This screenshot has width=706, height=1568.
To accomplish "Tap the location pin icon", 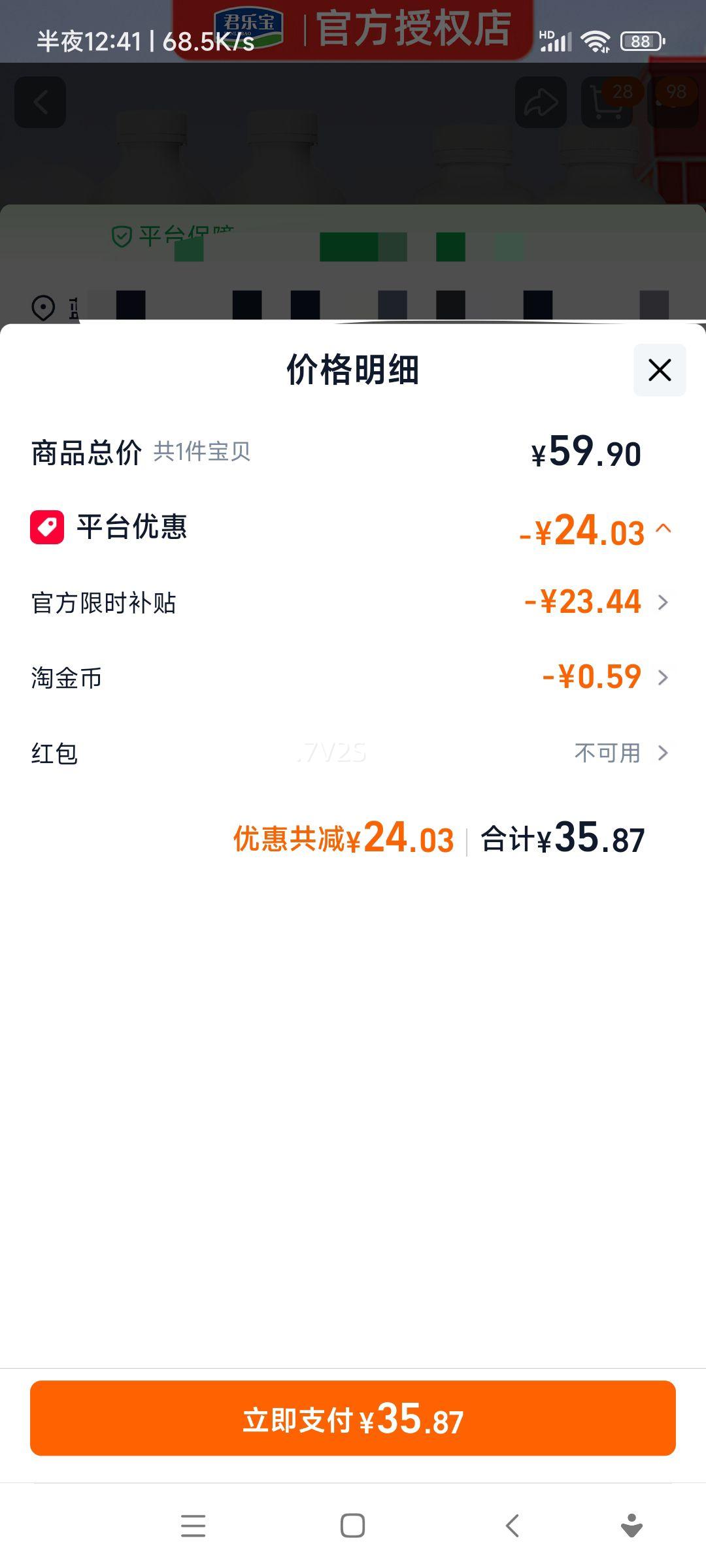I will (x=44, y=308).
